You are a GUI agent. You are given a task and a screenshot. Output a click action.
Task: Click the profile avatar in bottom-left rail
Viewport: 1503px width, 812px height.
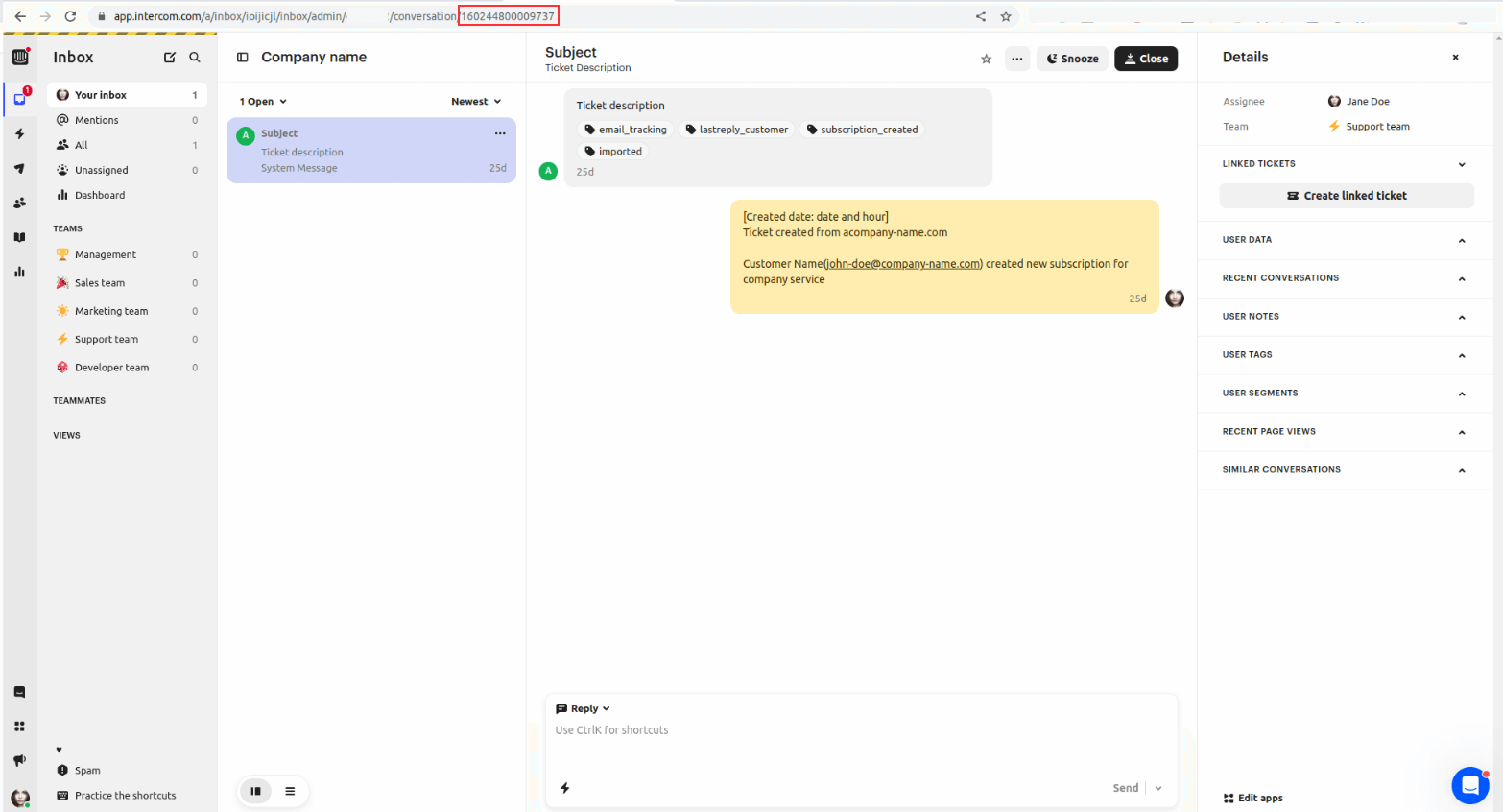click(x=20, y=798)
